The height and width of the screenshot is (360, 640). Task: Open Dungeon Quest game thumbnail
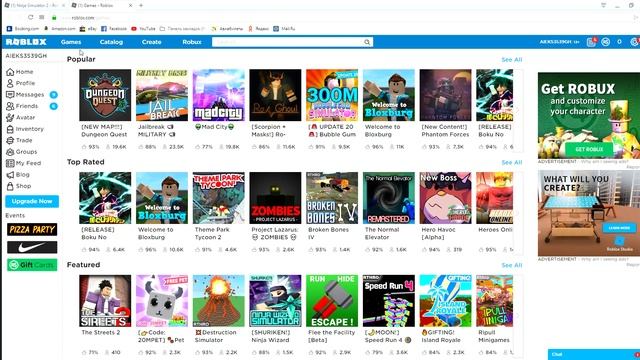[x=105, y=95]
